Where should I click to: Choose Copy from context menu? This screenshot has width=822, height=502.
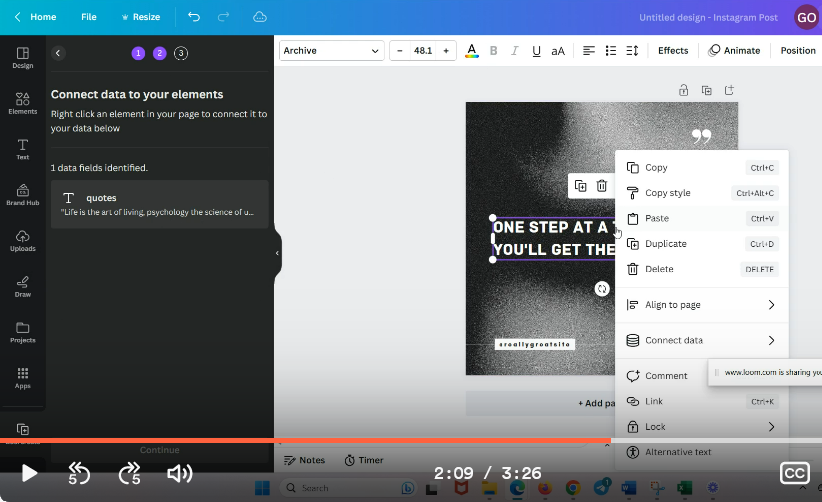click(x=702, y=168)
